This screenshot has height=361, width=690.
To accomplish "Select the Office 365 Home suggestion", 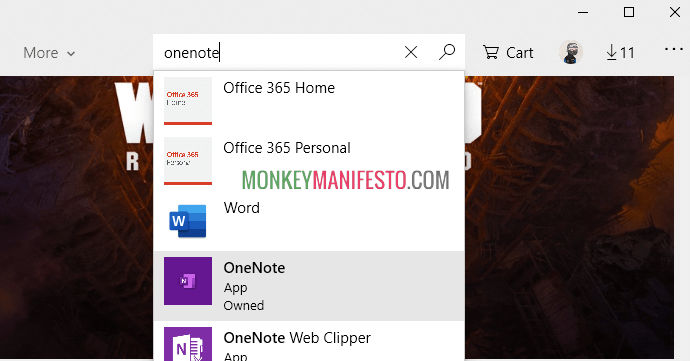I will [309, 101].
